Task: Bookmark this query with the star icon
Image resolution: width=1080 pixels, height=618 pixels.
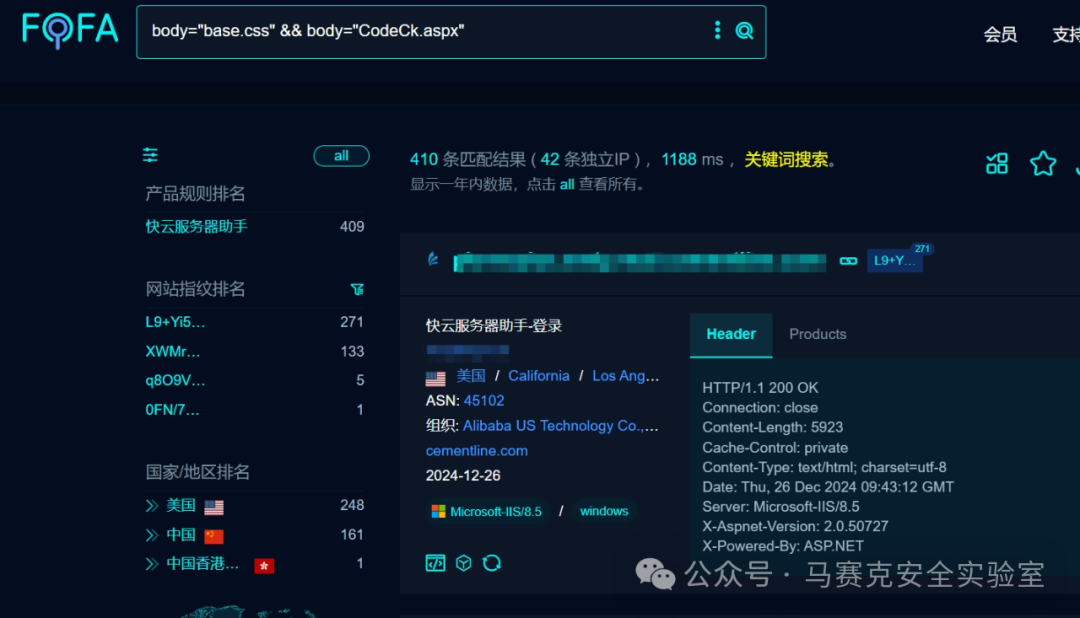Action: tap(1043, 163)
